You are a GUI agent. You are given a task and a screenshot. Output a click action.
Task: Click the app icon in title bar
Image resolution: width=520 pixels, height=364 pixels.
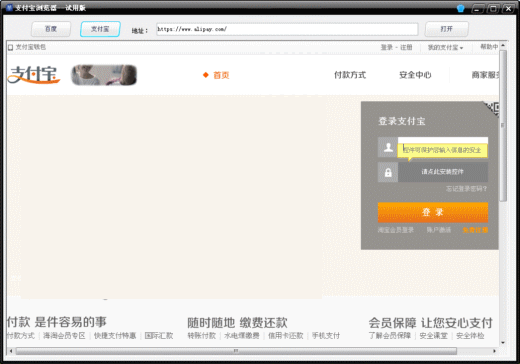[9, 7]
